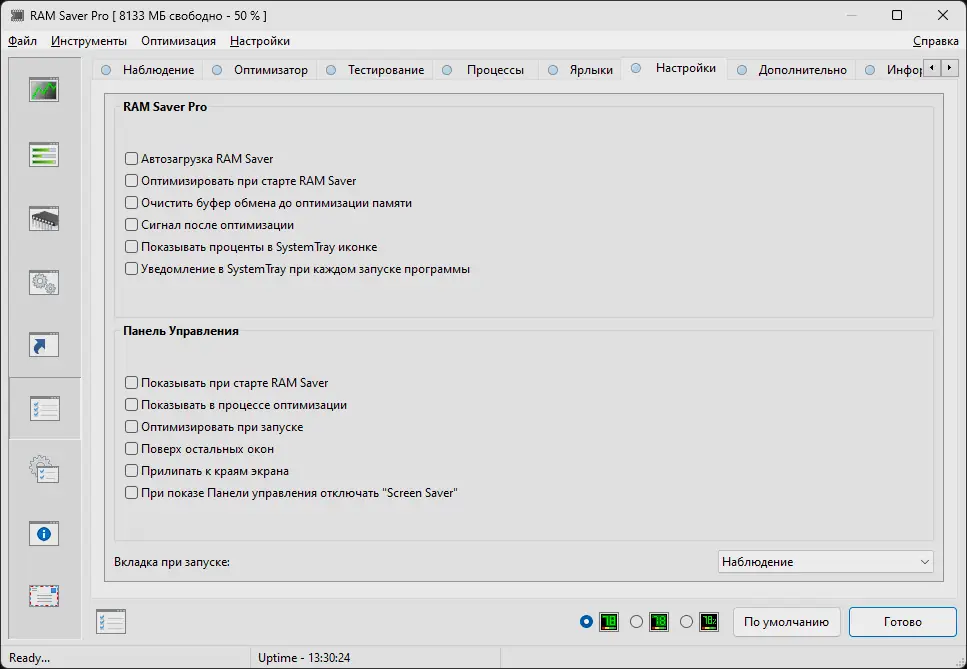This screenshot has height=669, width=967.
Task: Select the optimizer green bars sidebar icon
Action: (44, 154)
